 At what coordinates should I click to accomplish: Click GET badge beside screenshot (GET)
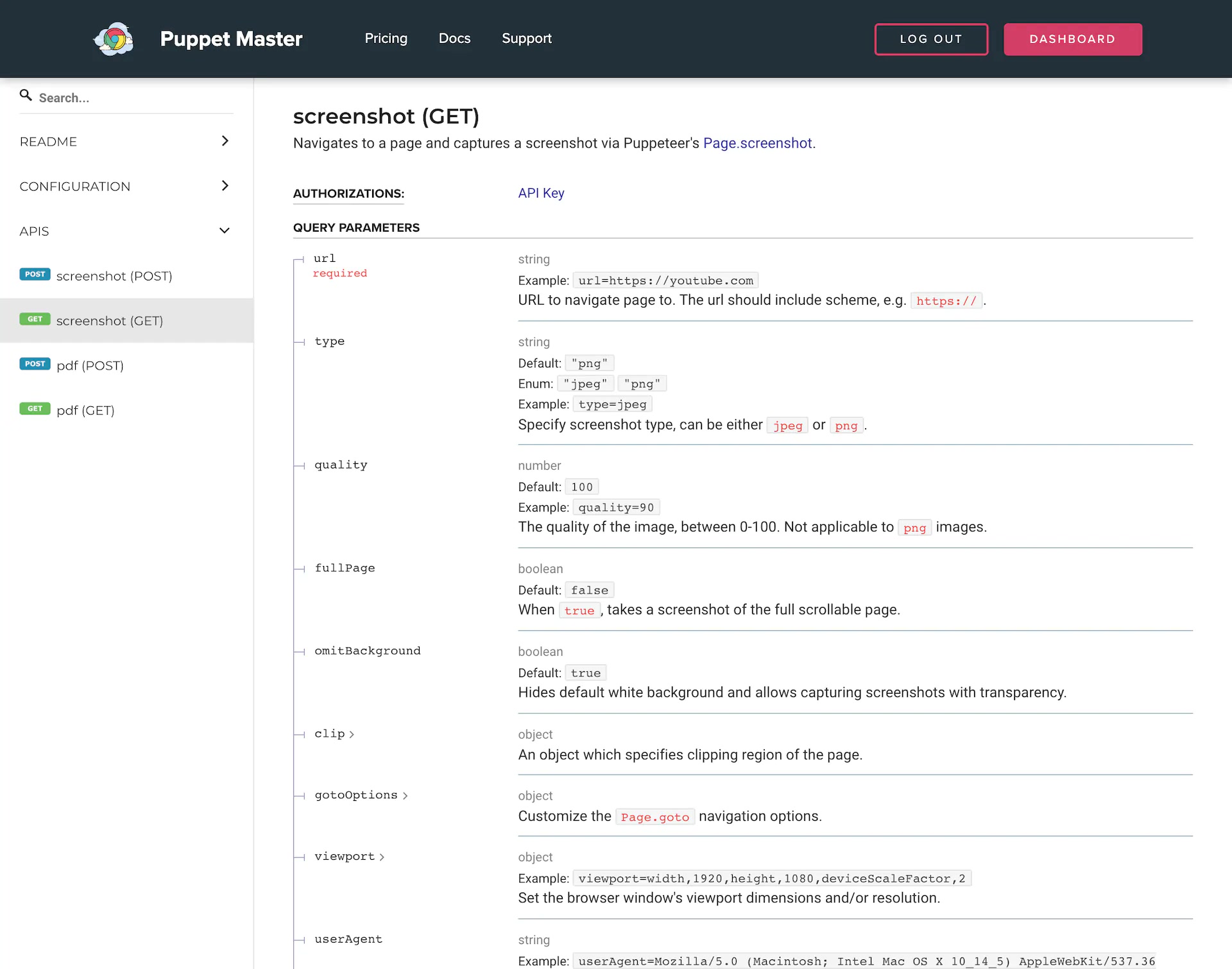click(x=35, y=320)
